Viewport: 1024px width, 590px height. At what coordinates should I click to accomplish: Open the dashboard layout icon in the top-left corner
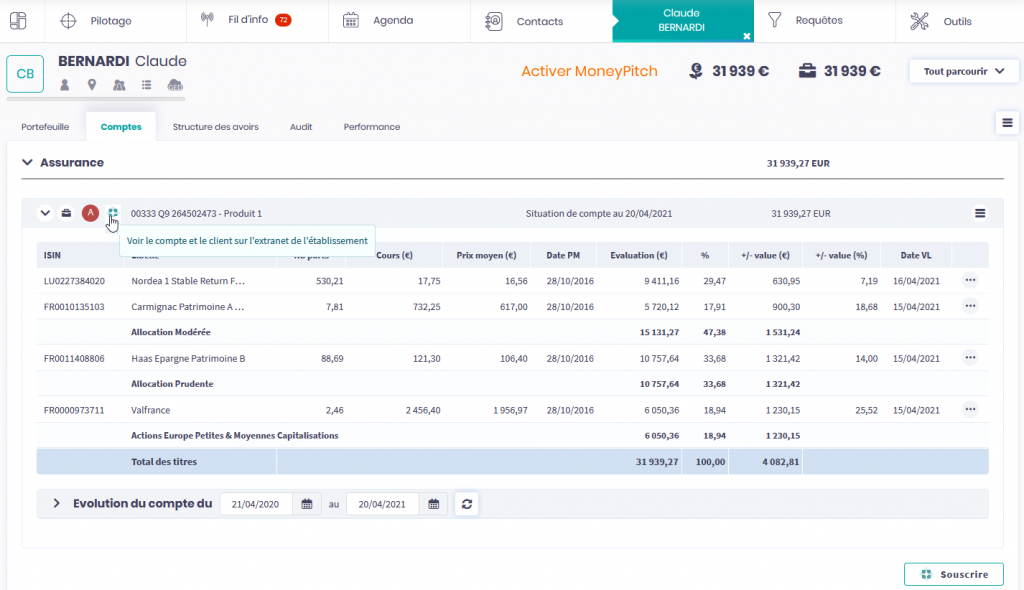pos(18,21)
